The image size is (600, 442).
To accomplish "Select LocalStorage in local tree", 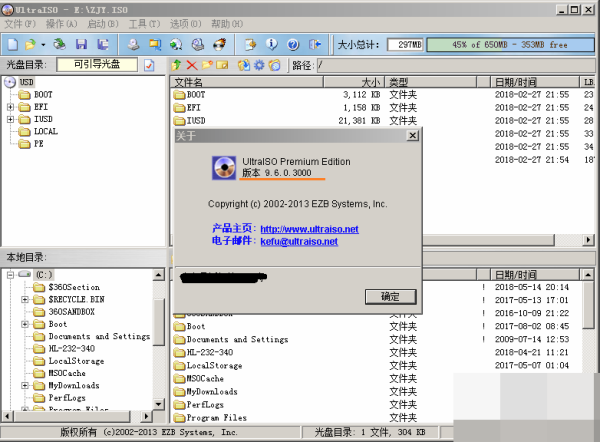I will pyautogui.click(x=76, y=361).
